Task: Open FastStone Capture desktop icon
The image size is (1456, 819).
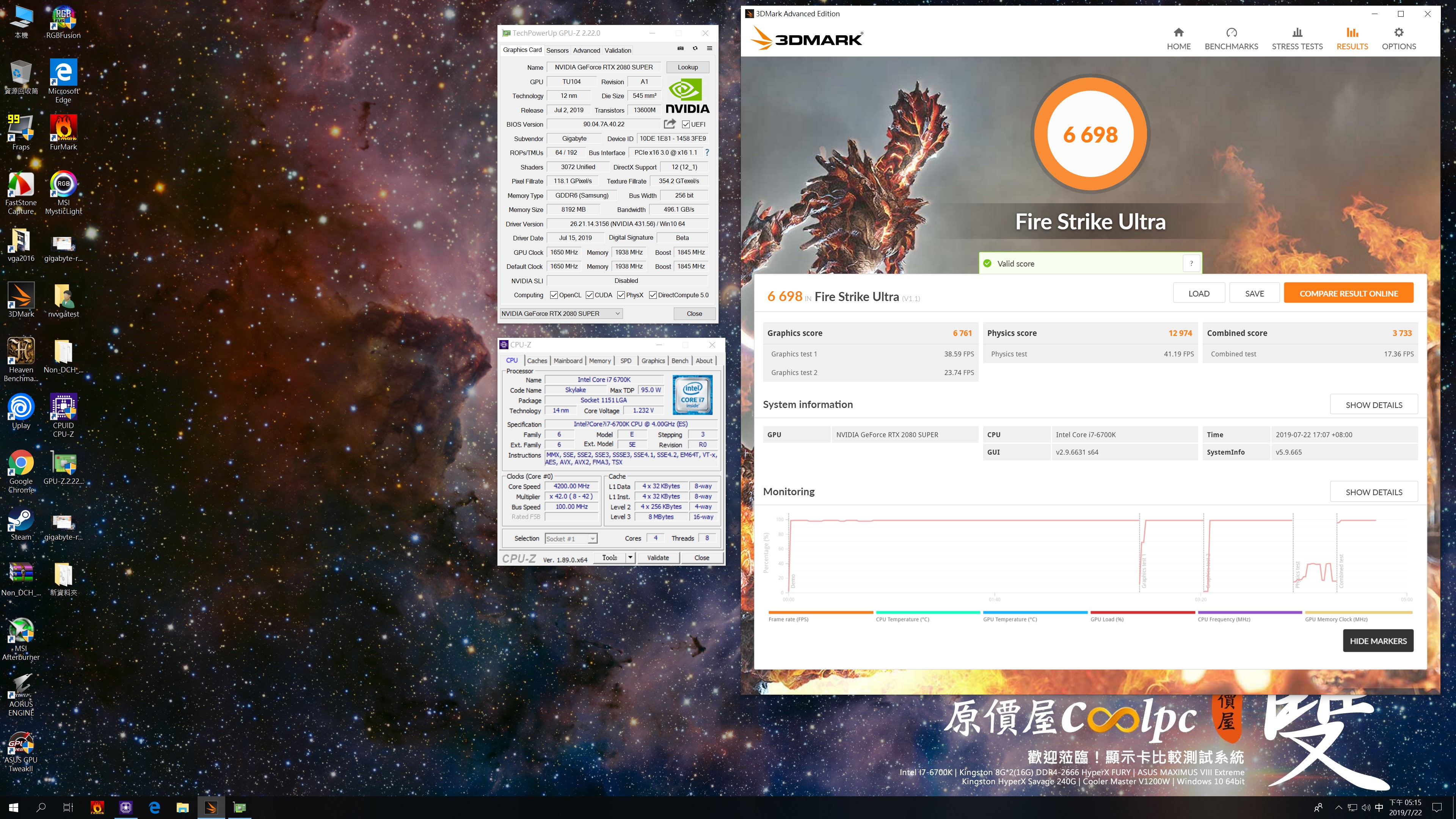Action: 21,193
